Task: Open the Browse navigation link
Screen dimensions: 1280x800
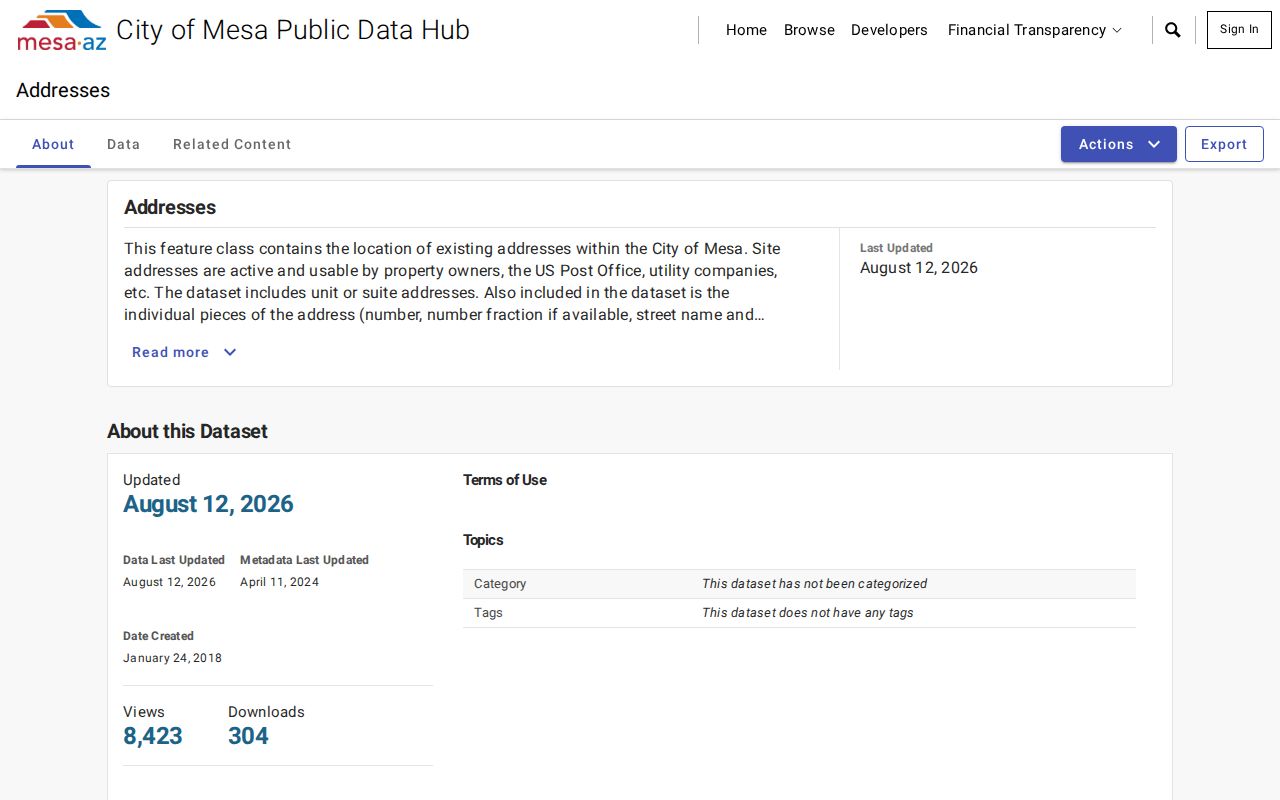Action: pyautogui.click(x=809, y=30)
